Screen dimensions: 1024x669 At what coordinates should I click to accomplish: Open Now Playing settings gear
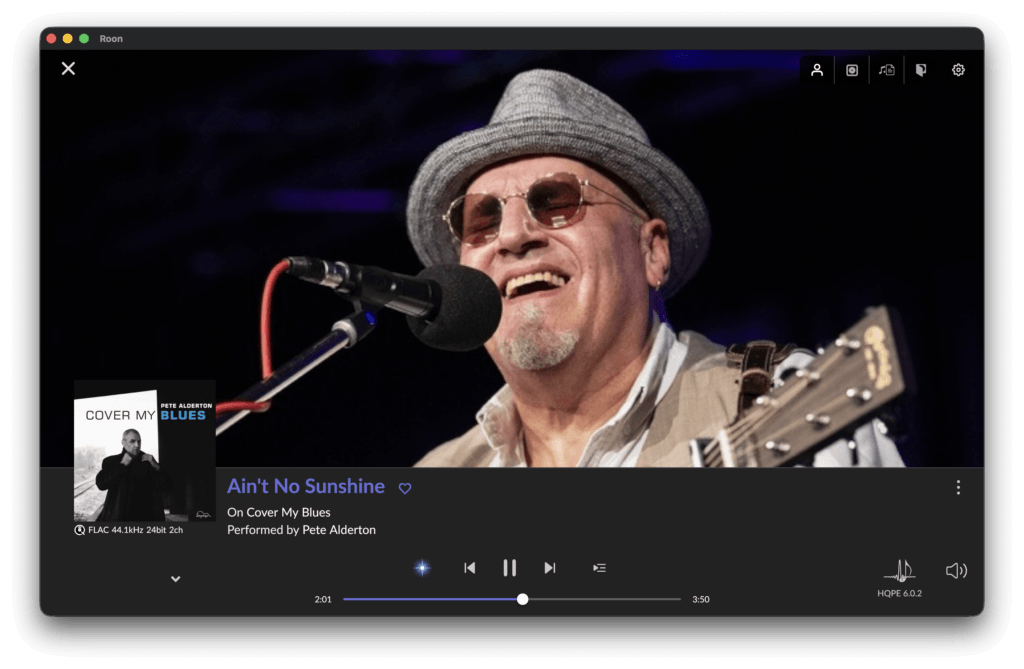click(x=957, y=70)
